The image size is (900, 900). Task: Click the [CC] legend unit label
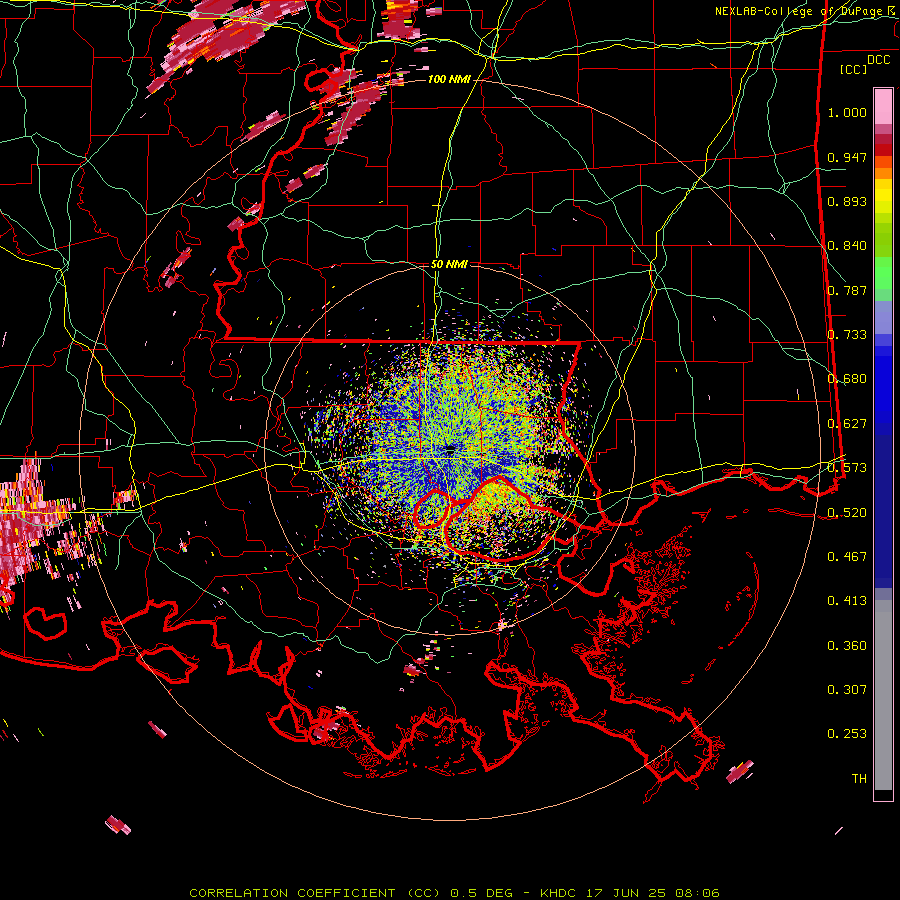(853, 69)
